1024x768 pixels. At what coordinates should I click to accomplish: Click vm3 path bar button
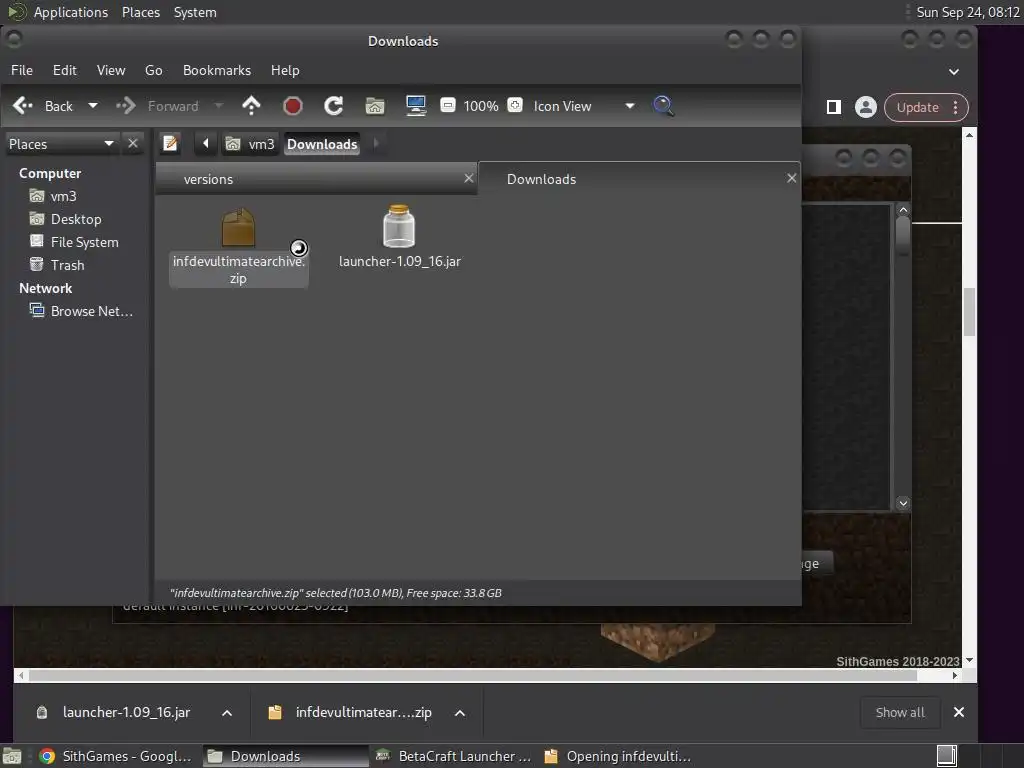[251, 144]
